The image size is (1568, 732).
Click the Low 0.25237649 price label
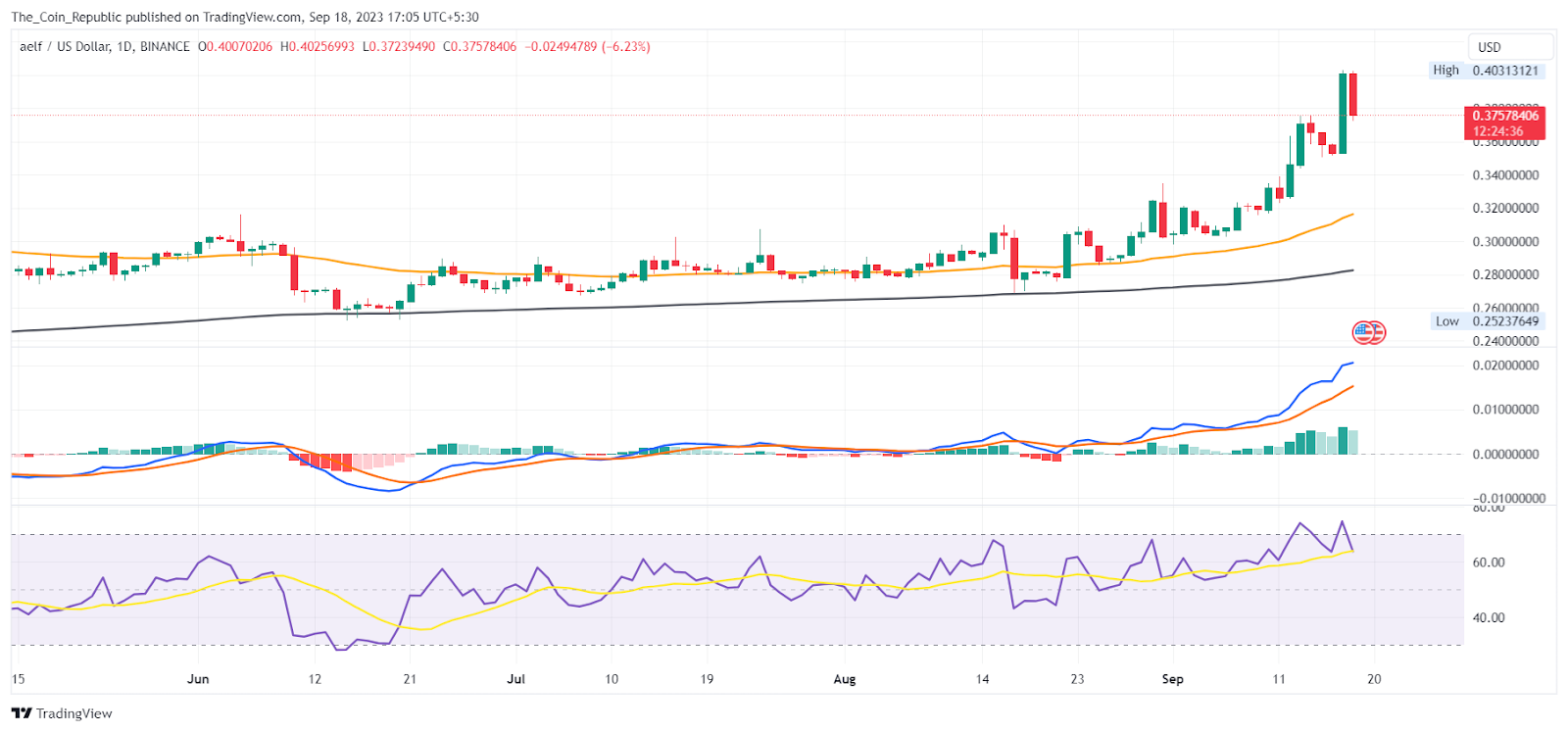(1487, 321)
